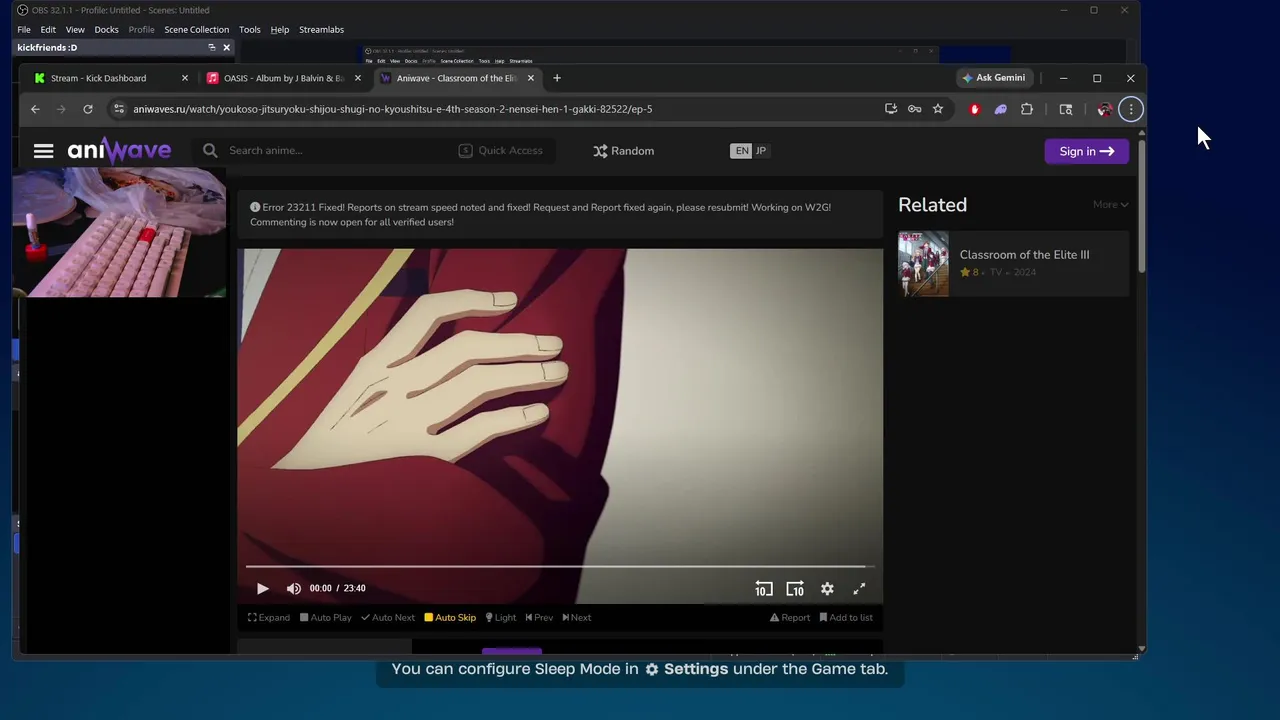Rewind the video ten seconds

[x=764, y=589]
